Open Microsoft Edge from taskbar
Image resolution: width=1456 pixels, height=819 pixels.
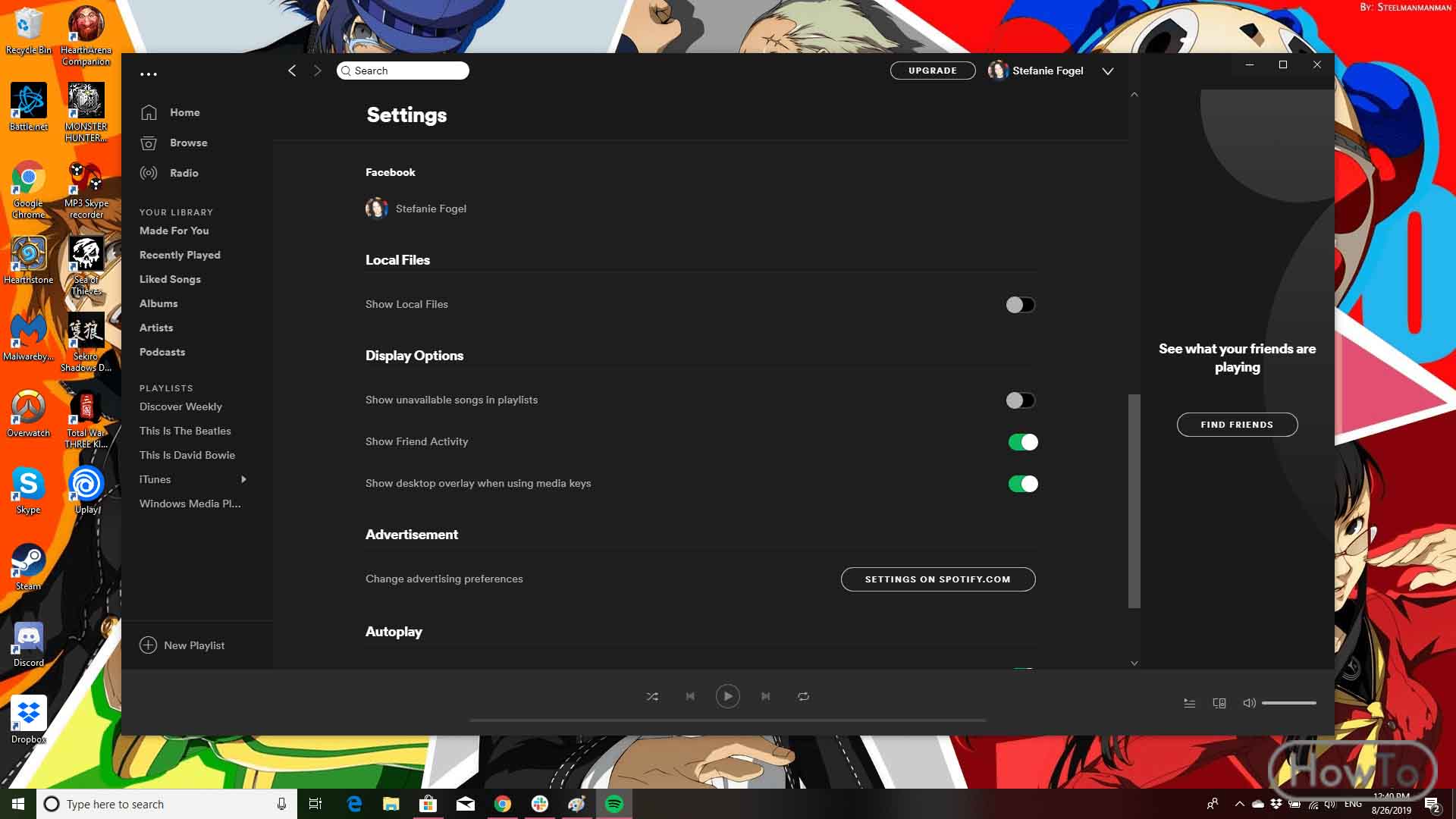354,804
